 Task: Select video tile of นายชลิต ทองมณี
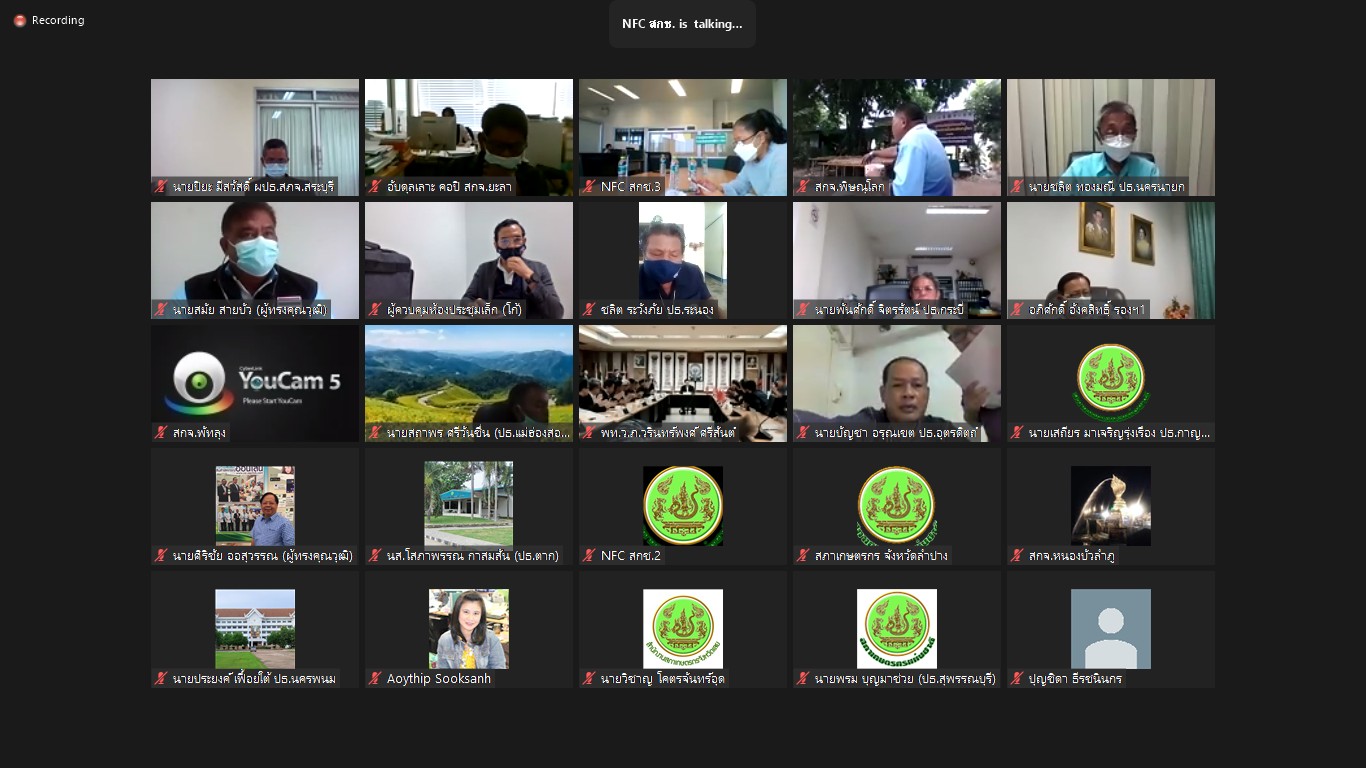(1111, 137)
